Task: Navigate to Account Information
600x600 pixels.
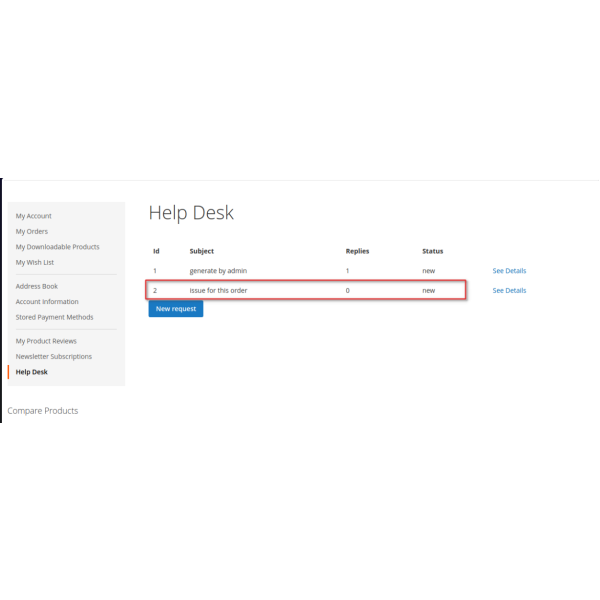Action: (x=47, y=301)
